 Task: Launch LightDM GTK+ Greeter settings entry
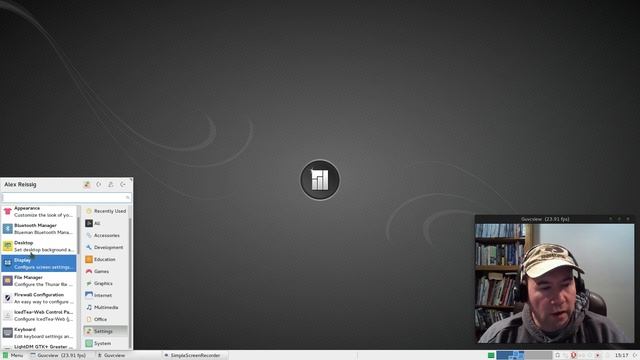pyautogui.click(x=39, y=346)
